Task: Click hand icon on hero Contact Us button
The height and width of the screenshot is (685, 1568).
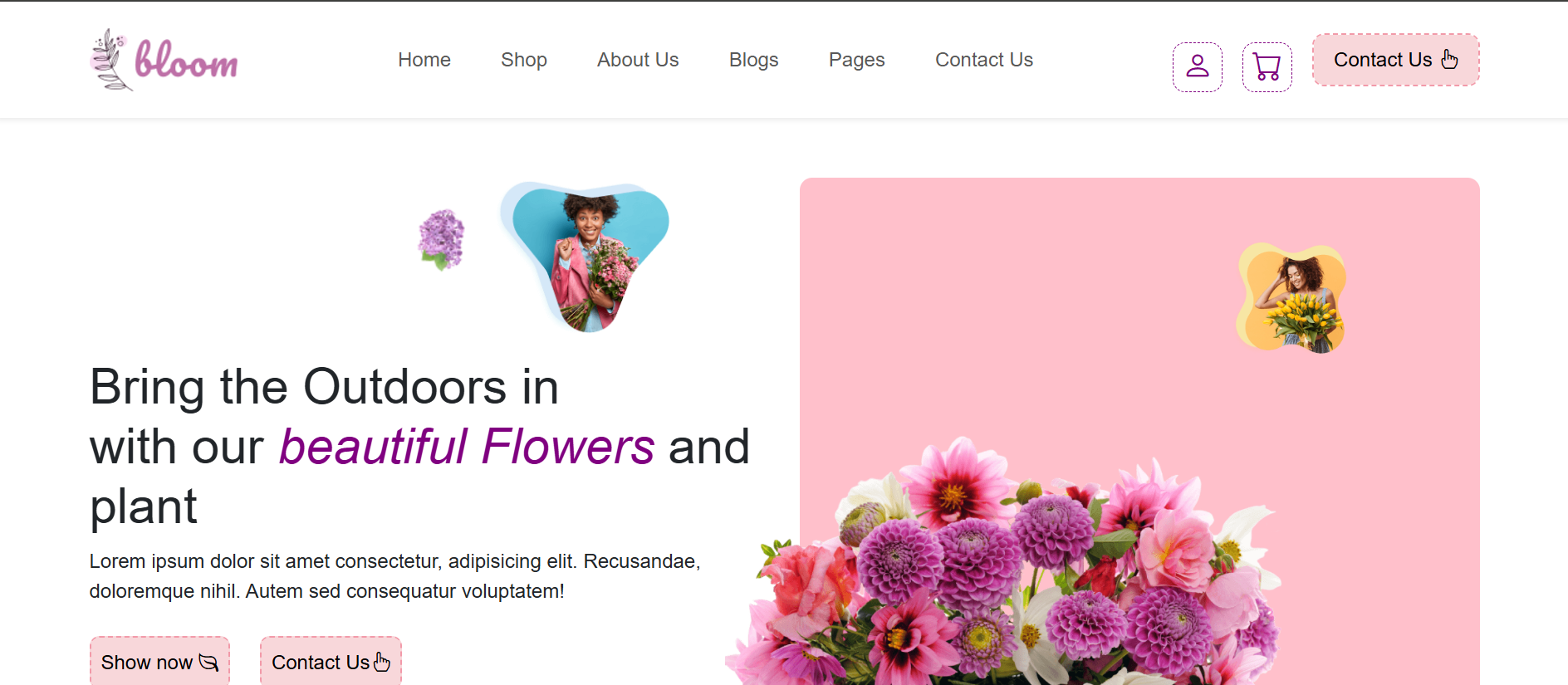Action: [382, 662]
